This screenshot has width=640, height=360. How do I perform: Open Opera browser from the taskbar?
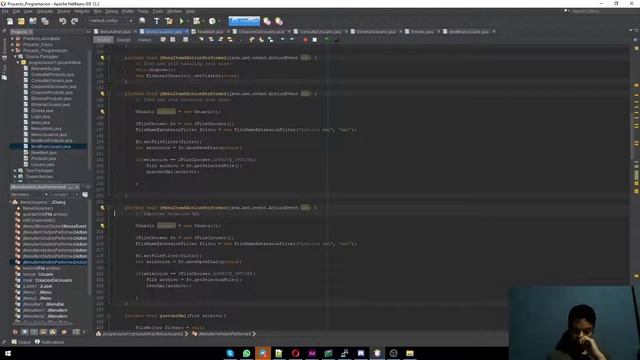[296, 353]
